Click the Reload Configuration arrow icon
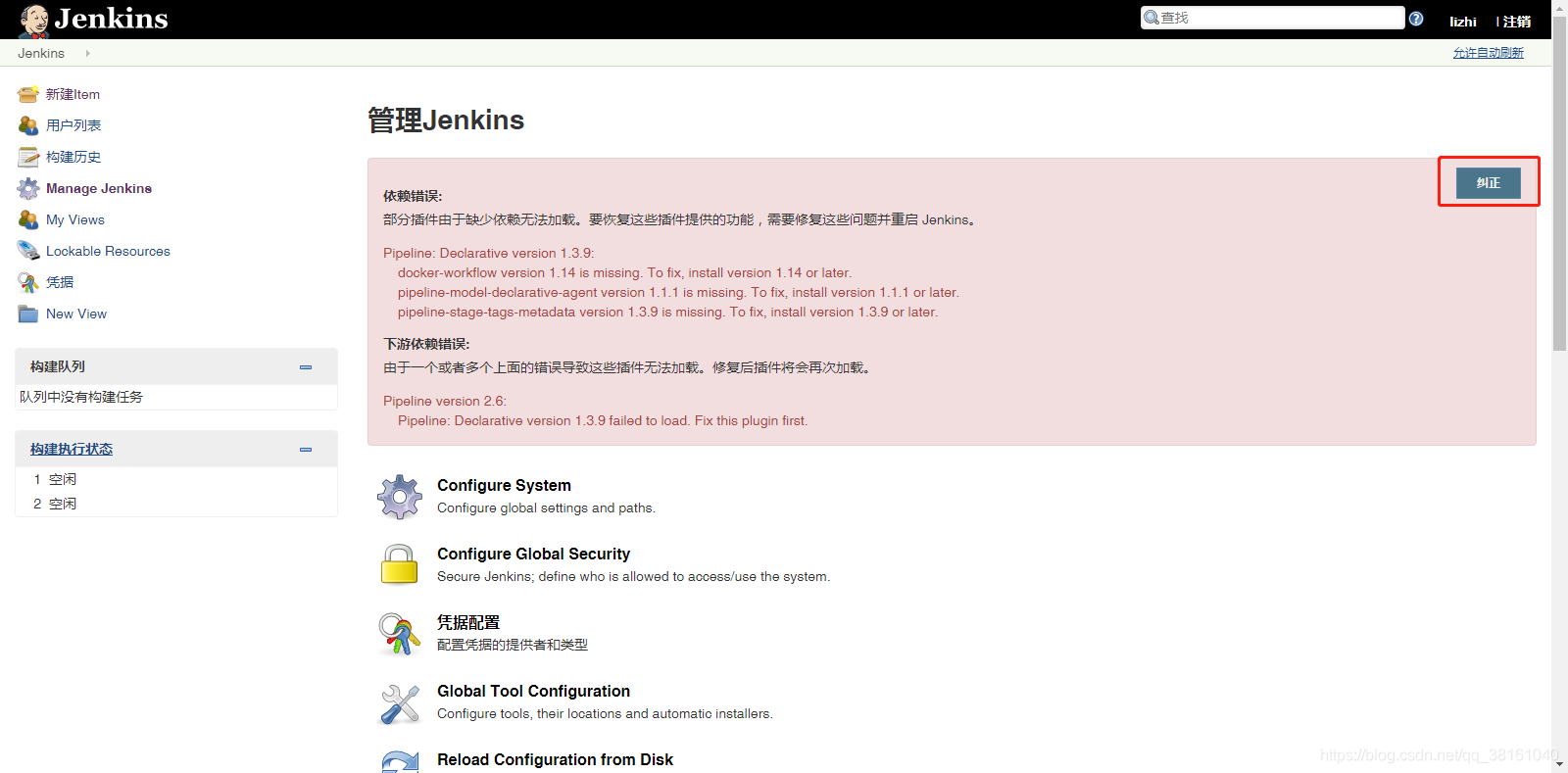Screen dimensions: 1568x773 point(400,762)
